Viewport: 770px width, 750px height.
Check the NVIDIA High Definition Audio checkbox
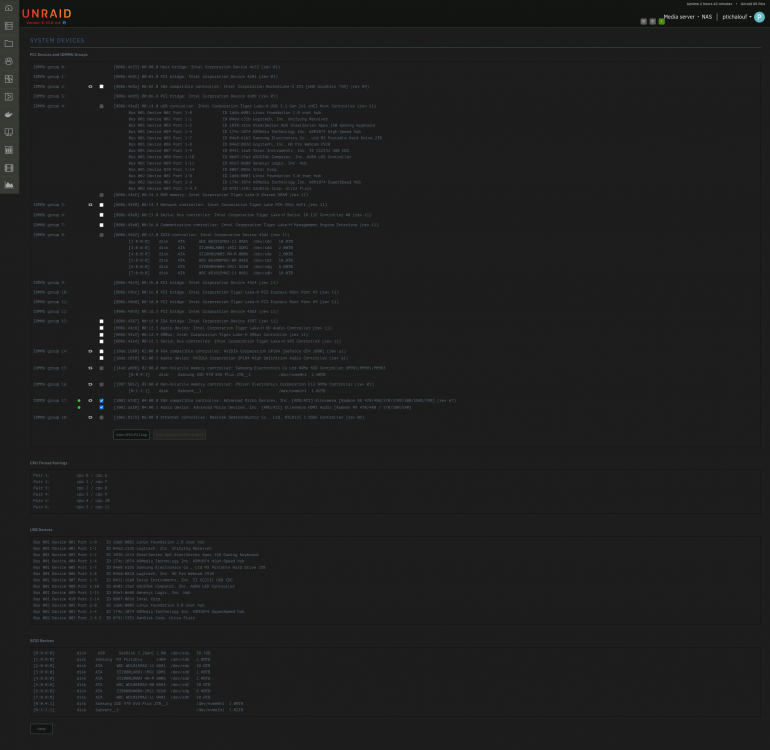click(102, 358)
